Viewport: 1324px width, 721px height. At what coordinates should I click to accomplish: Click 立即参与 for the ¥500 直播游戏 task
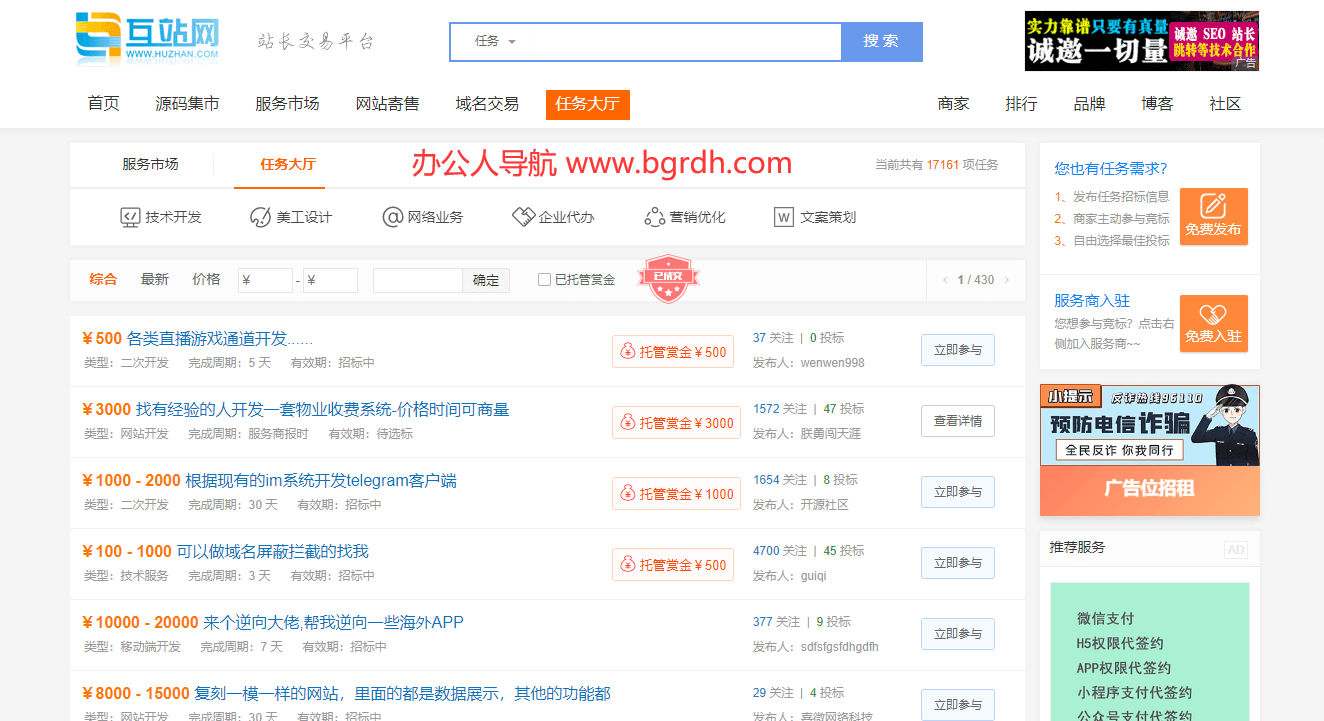(x=957, y=350)
